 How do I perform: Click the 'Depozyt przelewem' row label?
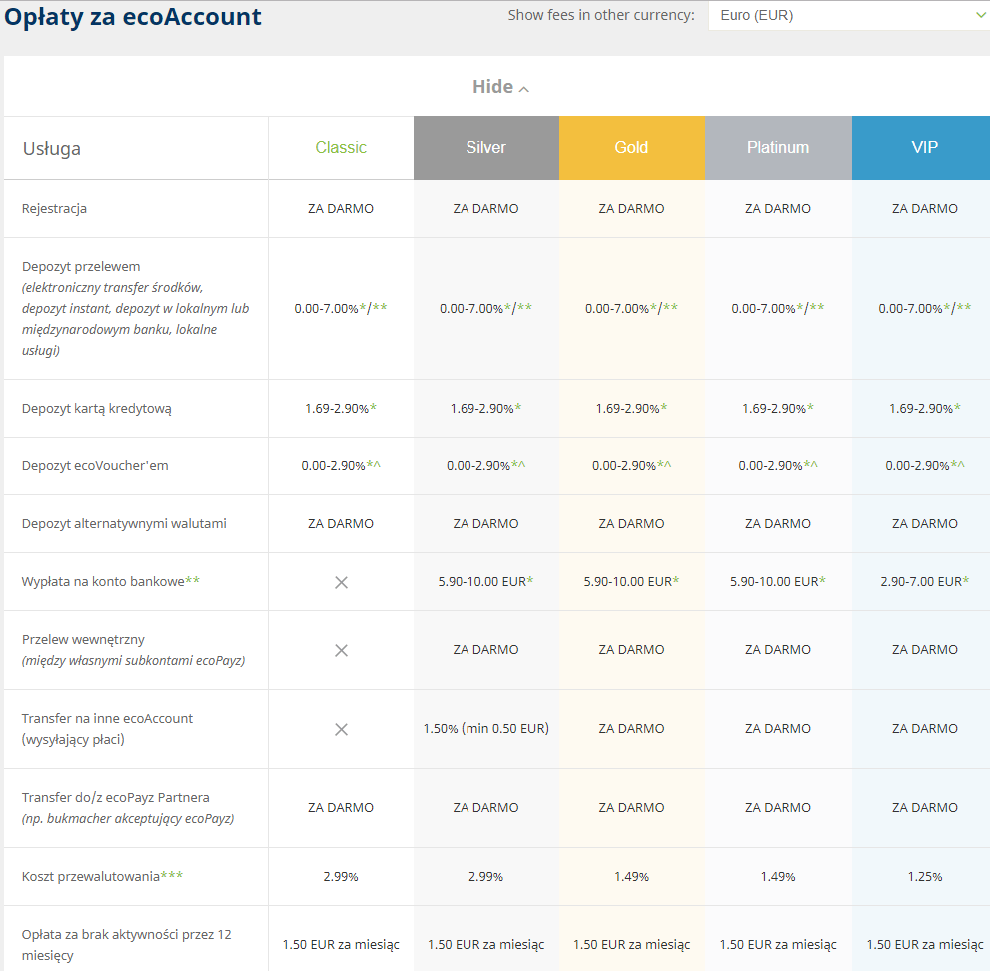pyautogui.click(x=81, y=266)
